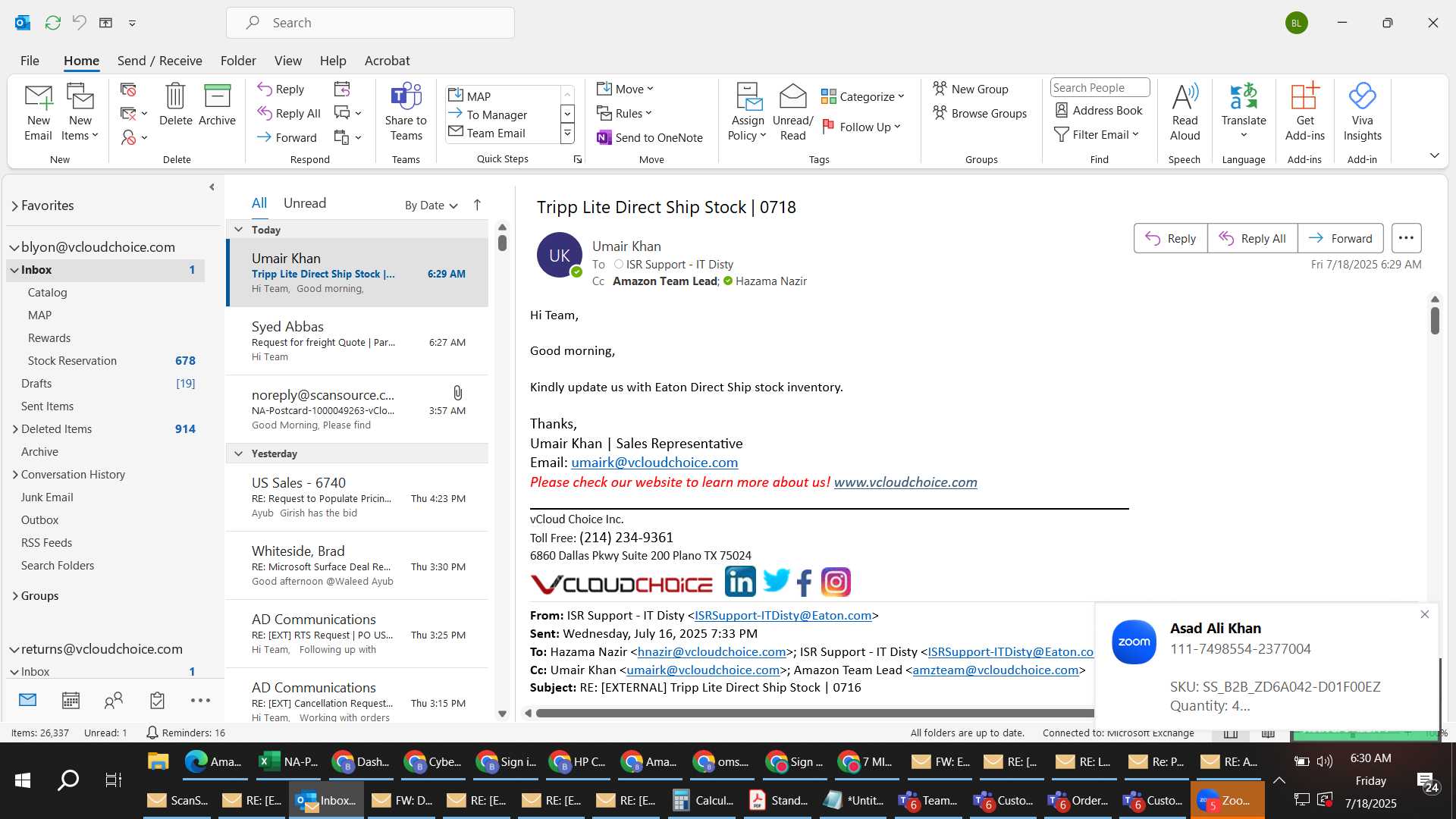Click the Send/Receive sync icon in title bar
This screenshot has width=1456, height=819.
(x=52, y=23)
